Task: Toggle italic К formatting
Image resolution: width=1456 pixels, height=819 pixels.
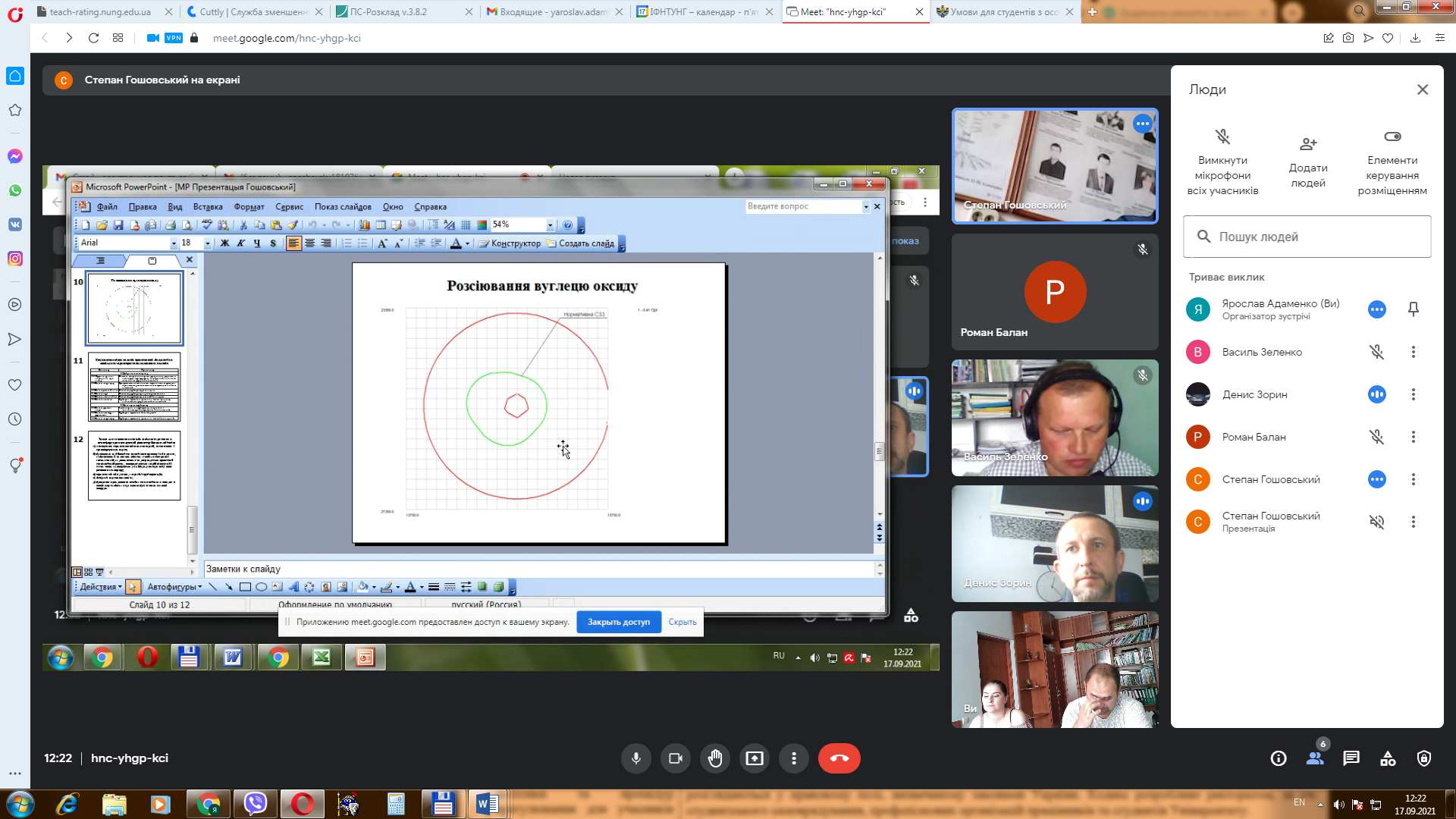Action: (x=240, y=243)
